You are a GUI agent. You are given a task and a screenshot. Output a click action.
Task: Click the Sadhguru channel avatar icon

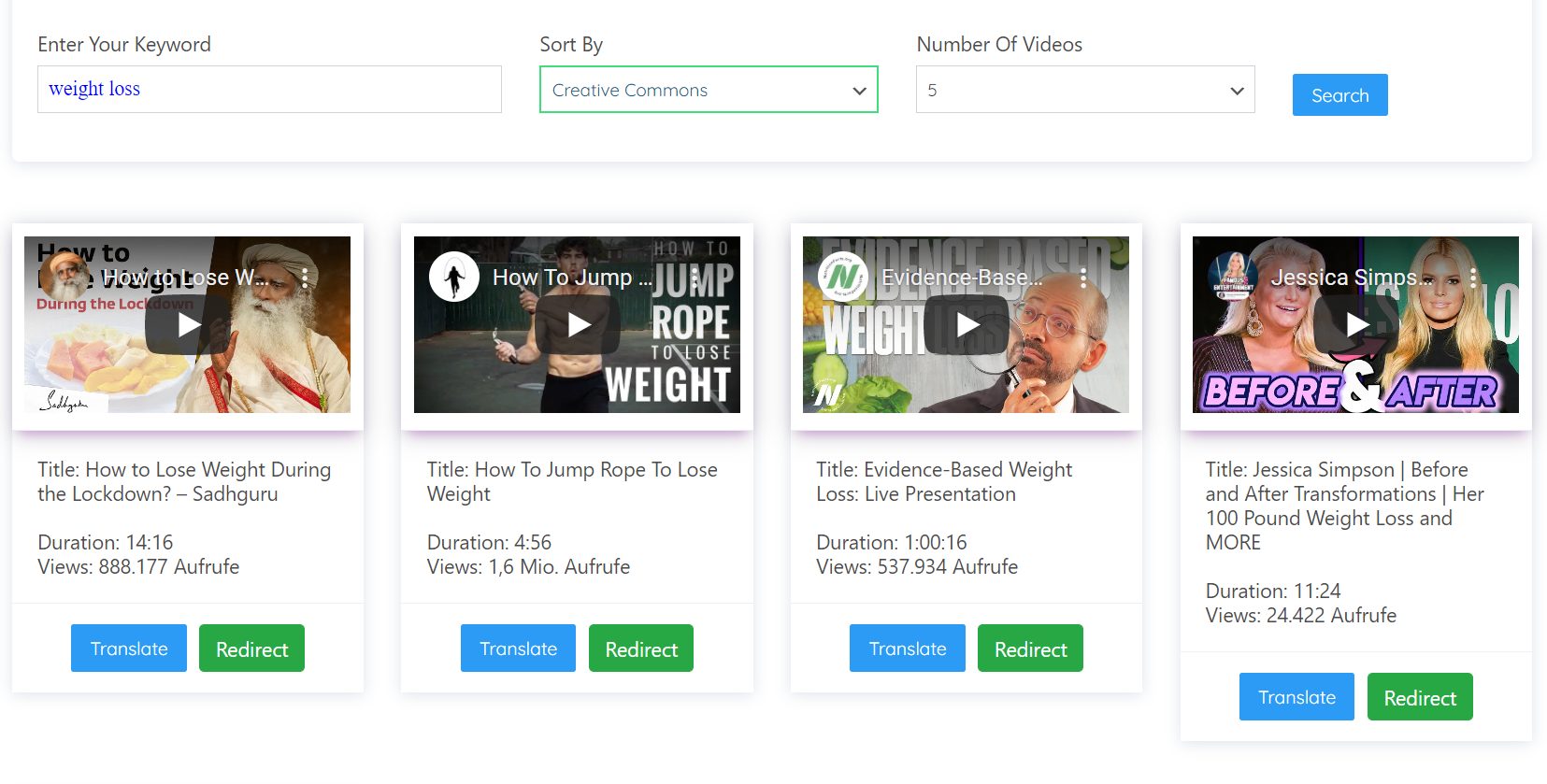(64, 278)
